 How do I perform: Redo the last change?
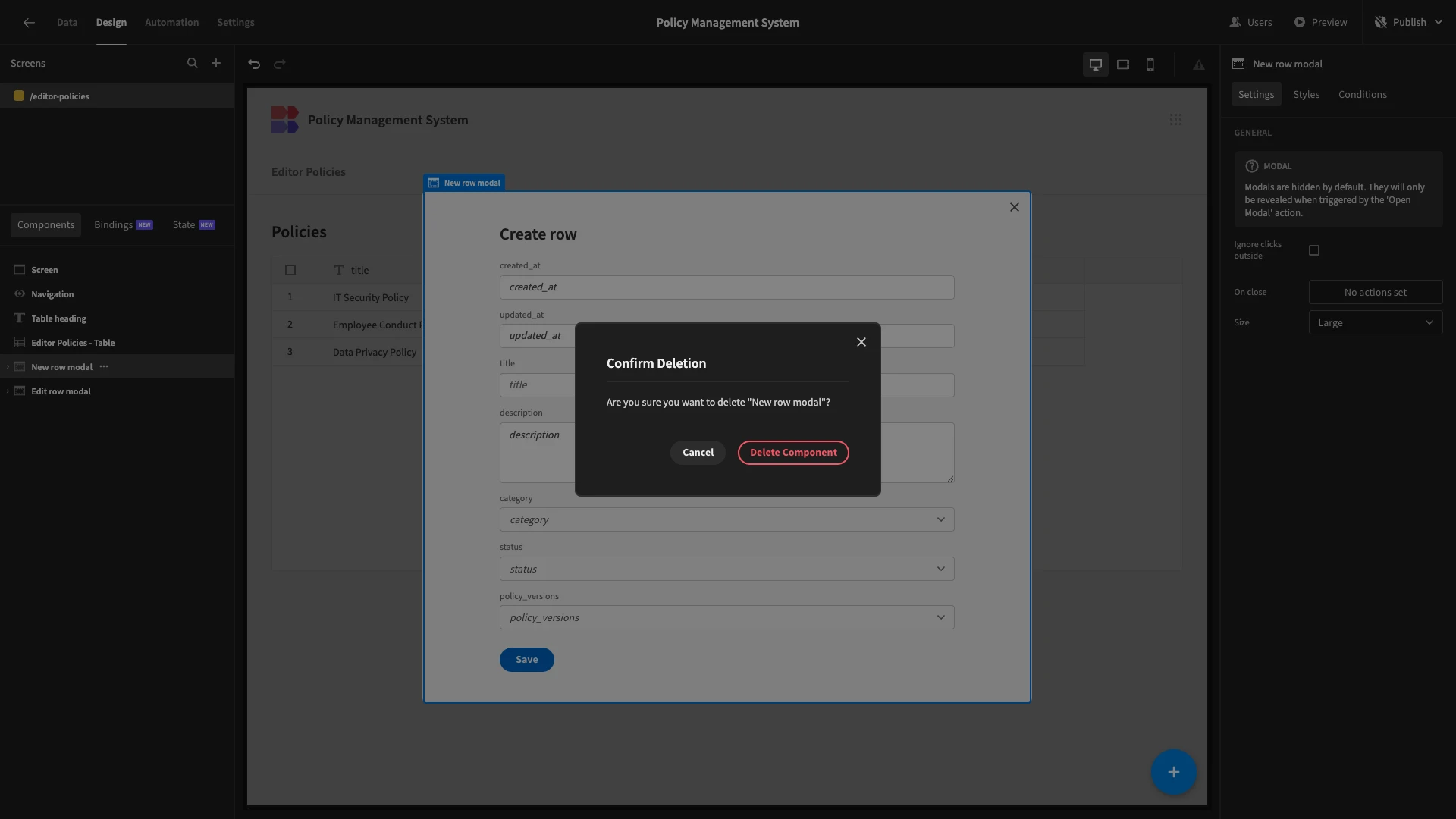(280, 64)
